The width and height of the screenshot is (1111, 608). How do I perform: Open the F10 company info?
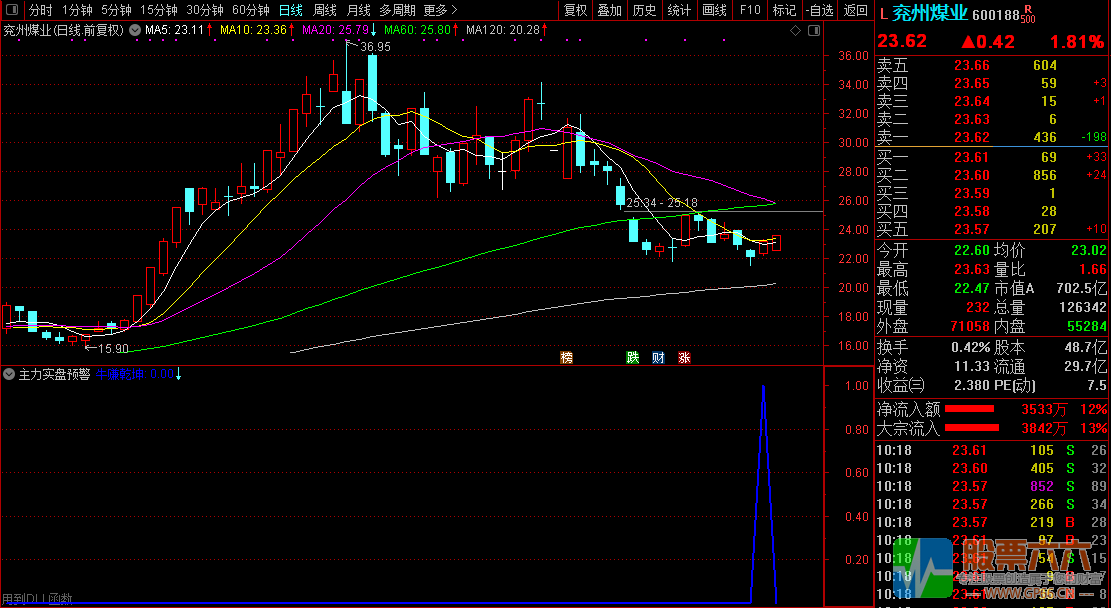point(749,10)
